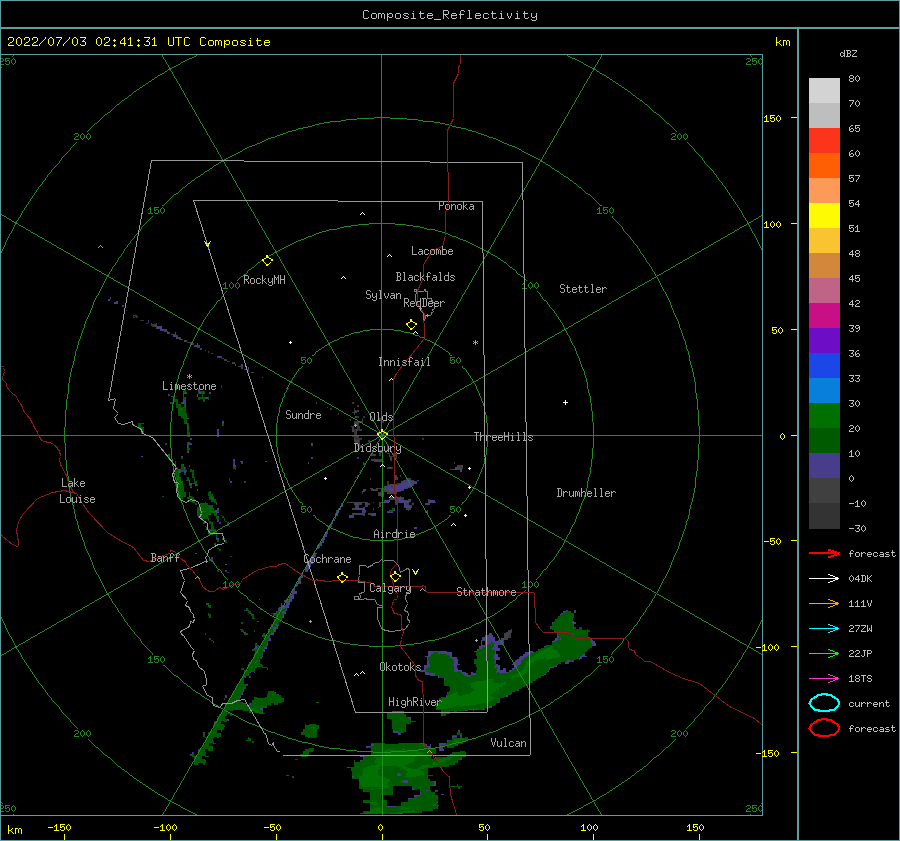The width and height of the screenshot is (900, 841).
Task: Click the Composite_Reflectivity title text
Action: [x=450, y=15]
